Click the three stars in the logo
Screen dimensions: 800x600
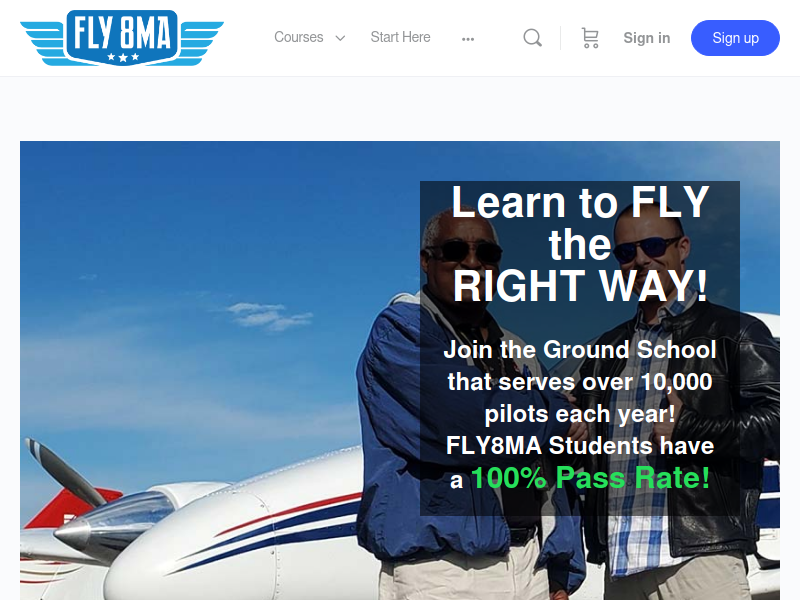pyautogui.click(x=122, y=57)
